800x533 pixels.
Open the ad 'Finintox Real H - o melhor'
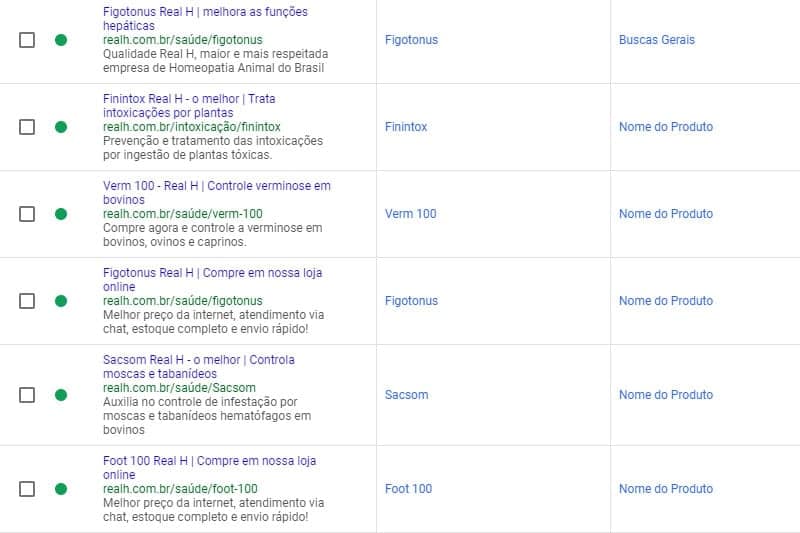click(189, 106)
